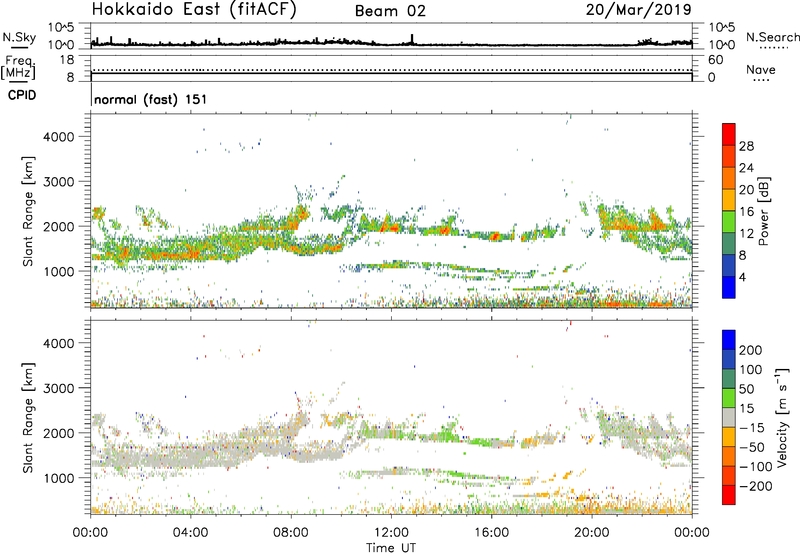Click the power range-time plot panel
Screen dimensions: 800x554
391,211
